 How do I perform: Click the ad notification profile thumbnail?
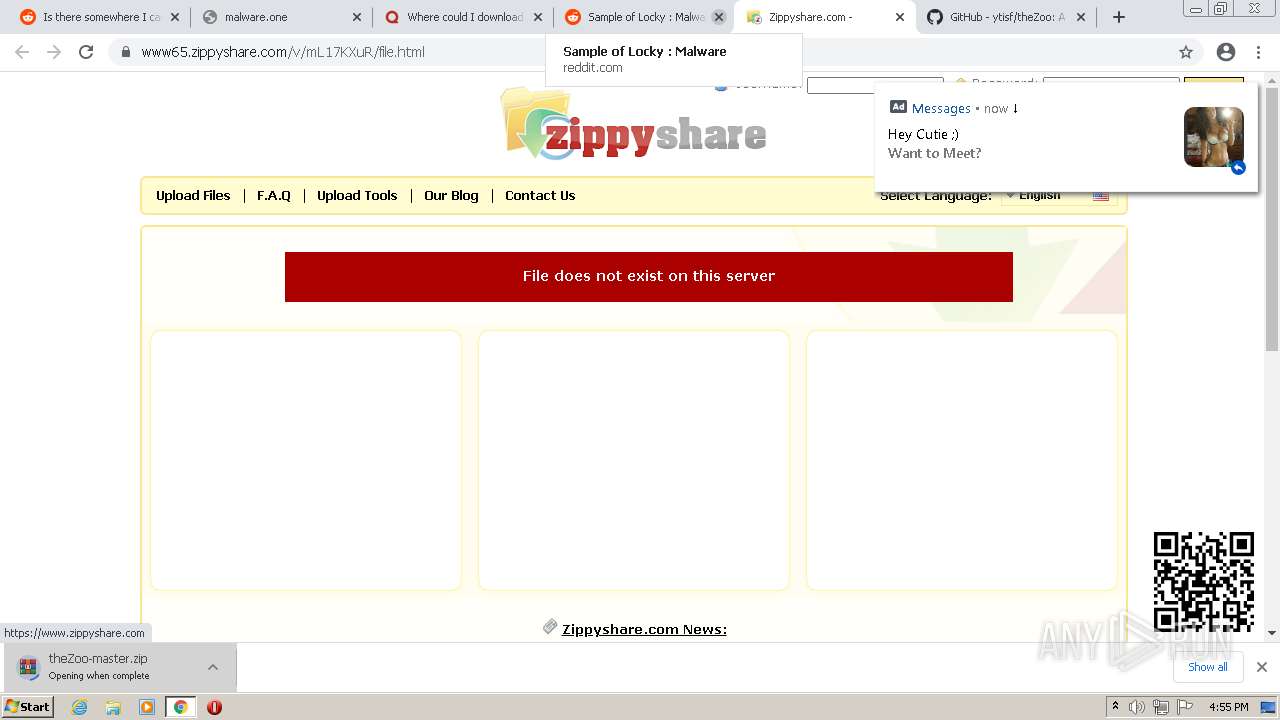[1214, 137]
